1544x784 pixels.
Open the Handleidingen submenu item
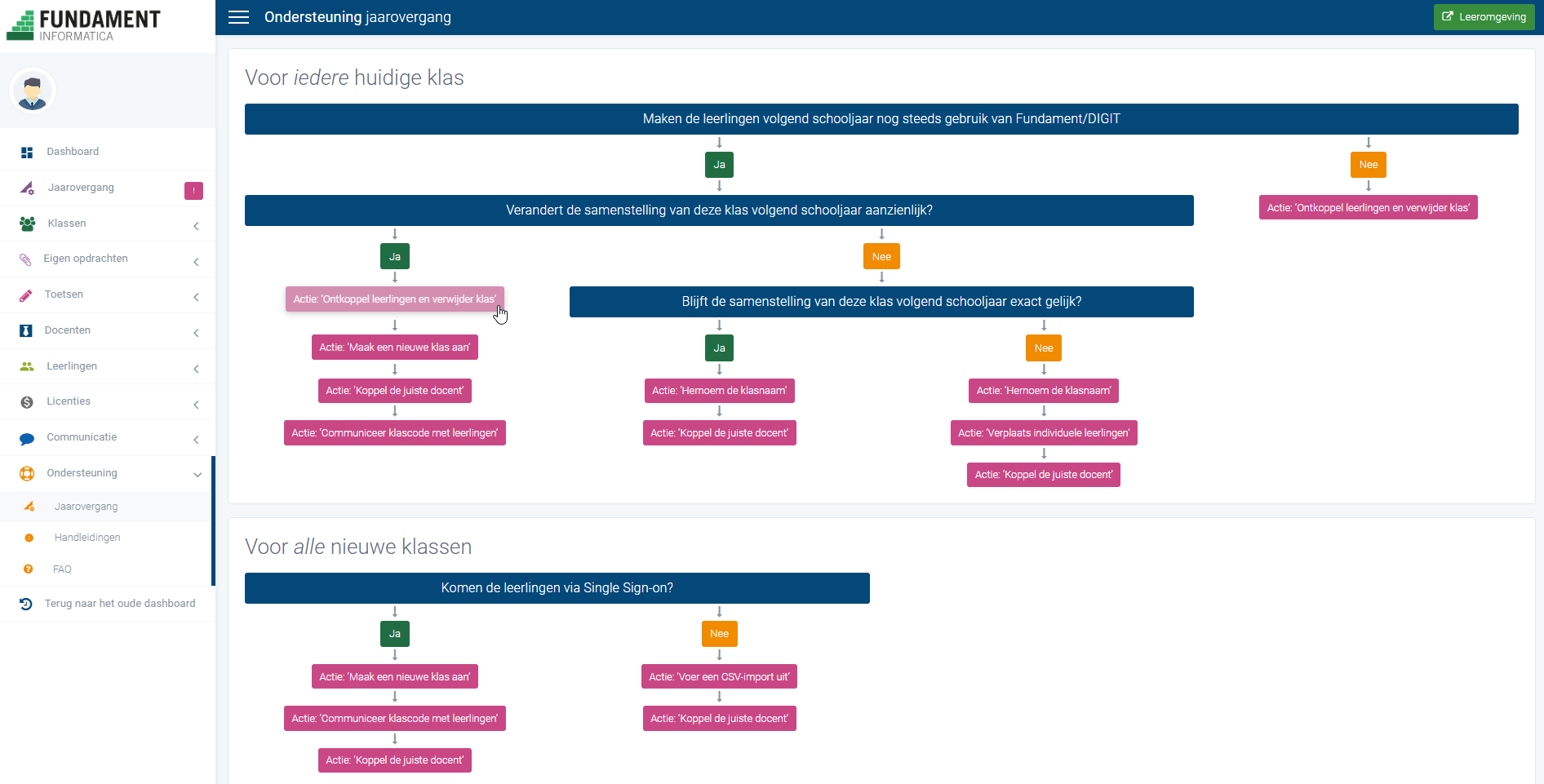click(87, 538)
